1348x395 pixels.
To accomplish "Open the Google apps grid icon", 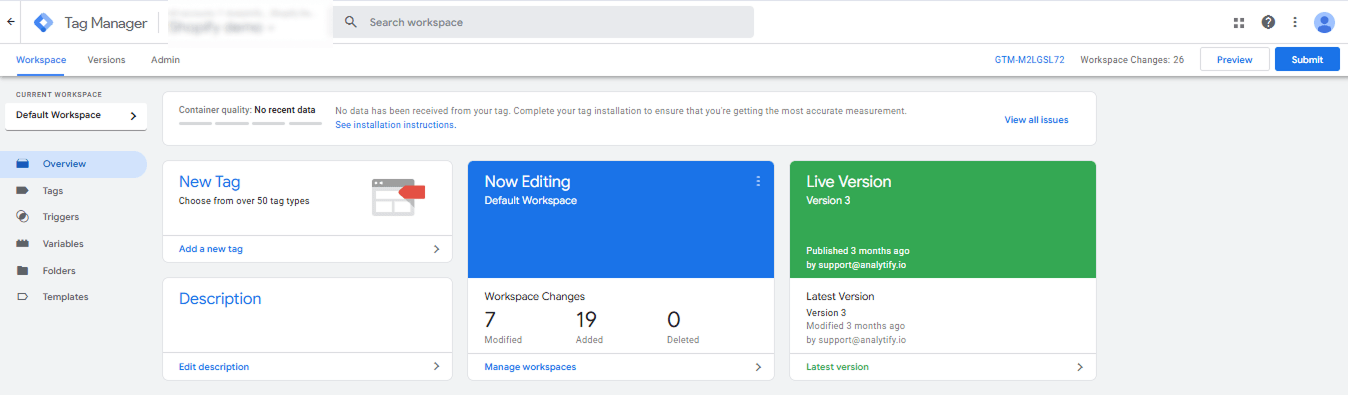I will click(x=1239, y=22).
